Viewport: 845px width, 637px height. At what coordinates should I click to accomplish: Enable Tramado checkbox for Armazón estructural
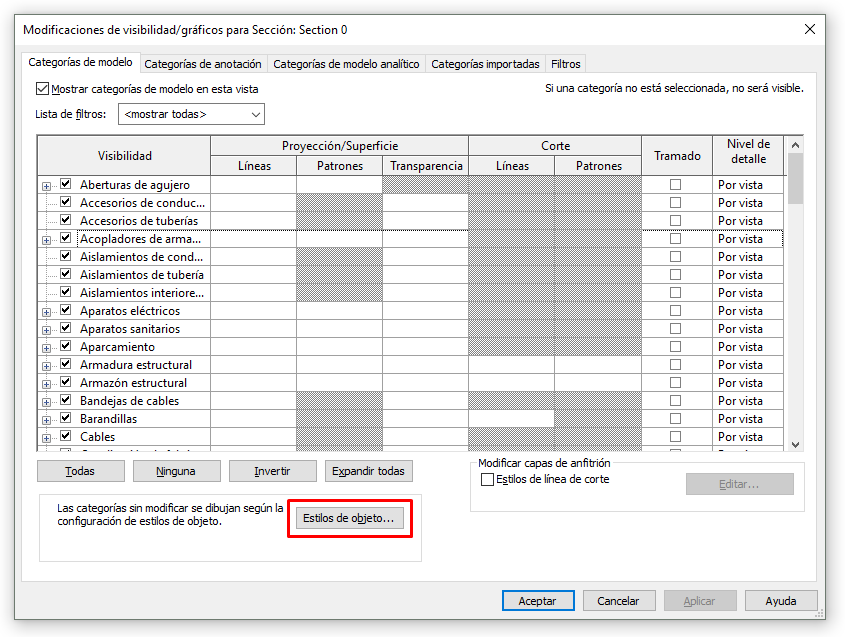675,382
